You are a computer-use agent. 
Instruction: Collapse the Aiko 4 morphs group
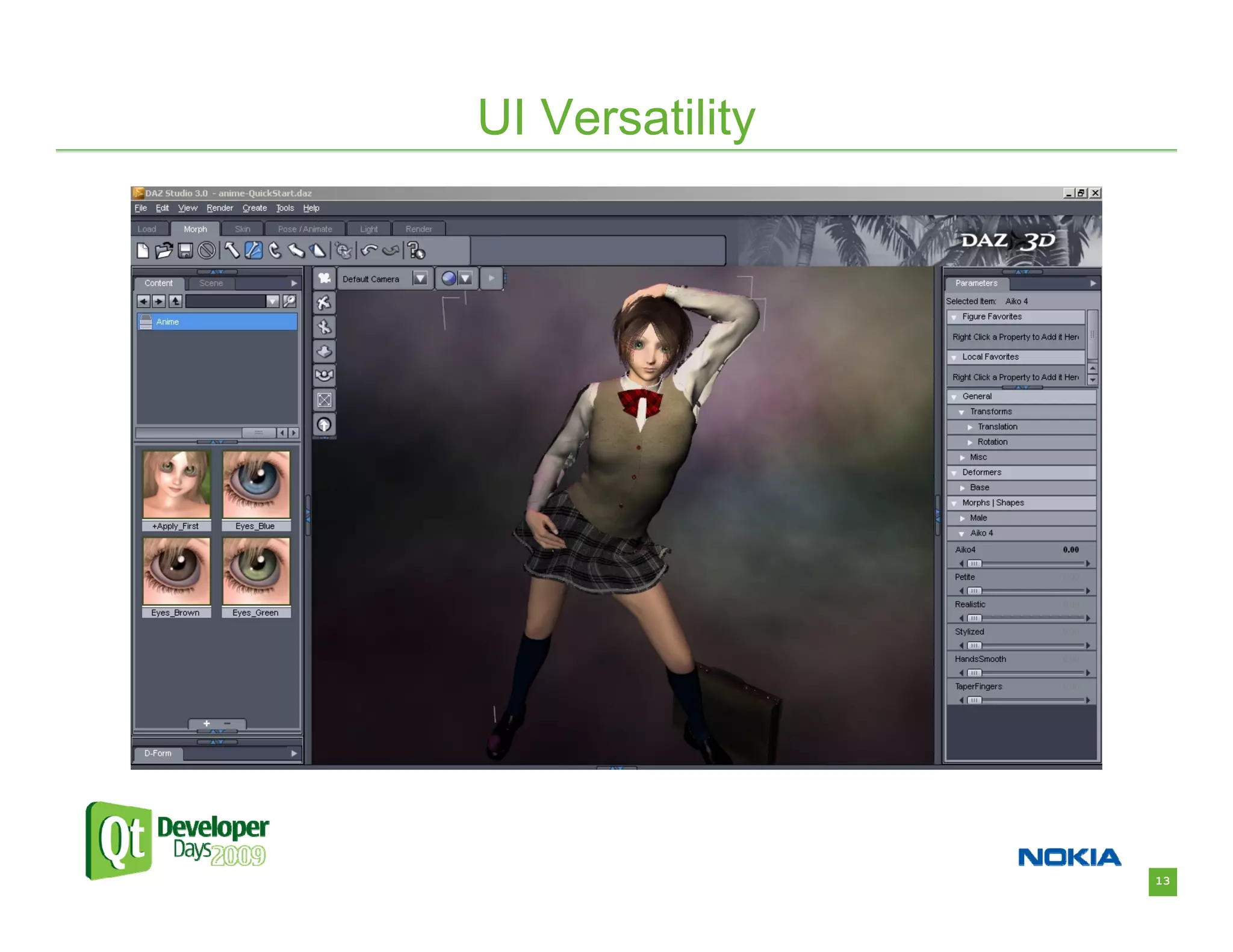962,534
